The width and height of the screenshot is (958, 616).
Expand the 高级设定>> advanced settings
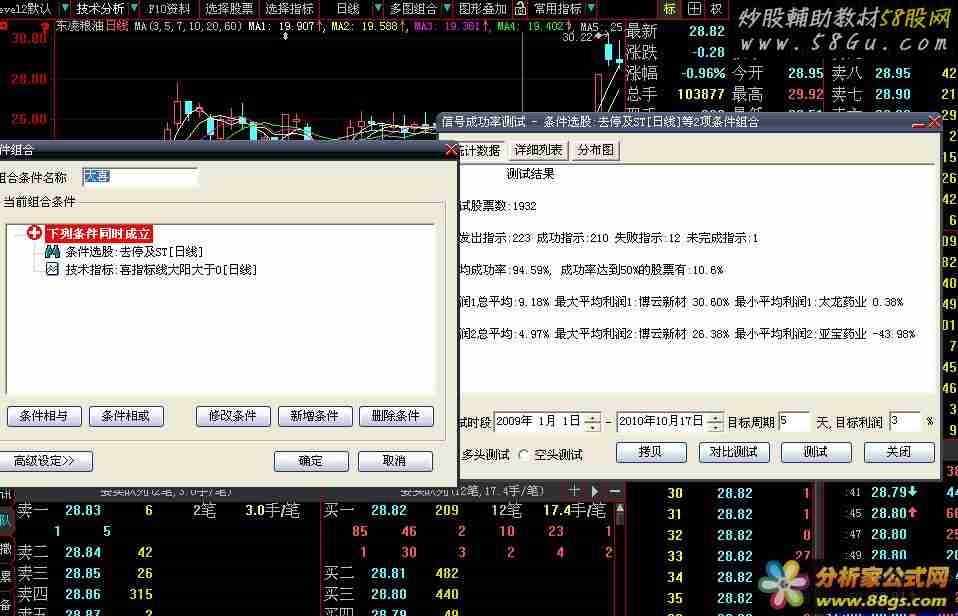tap(45, 461)
